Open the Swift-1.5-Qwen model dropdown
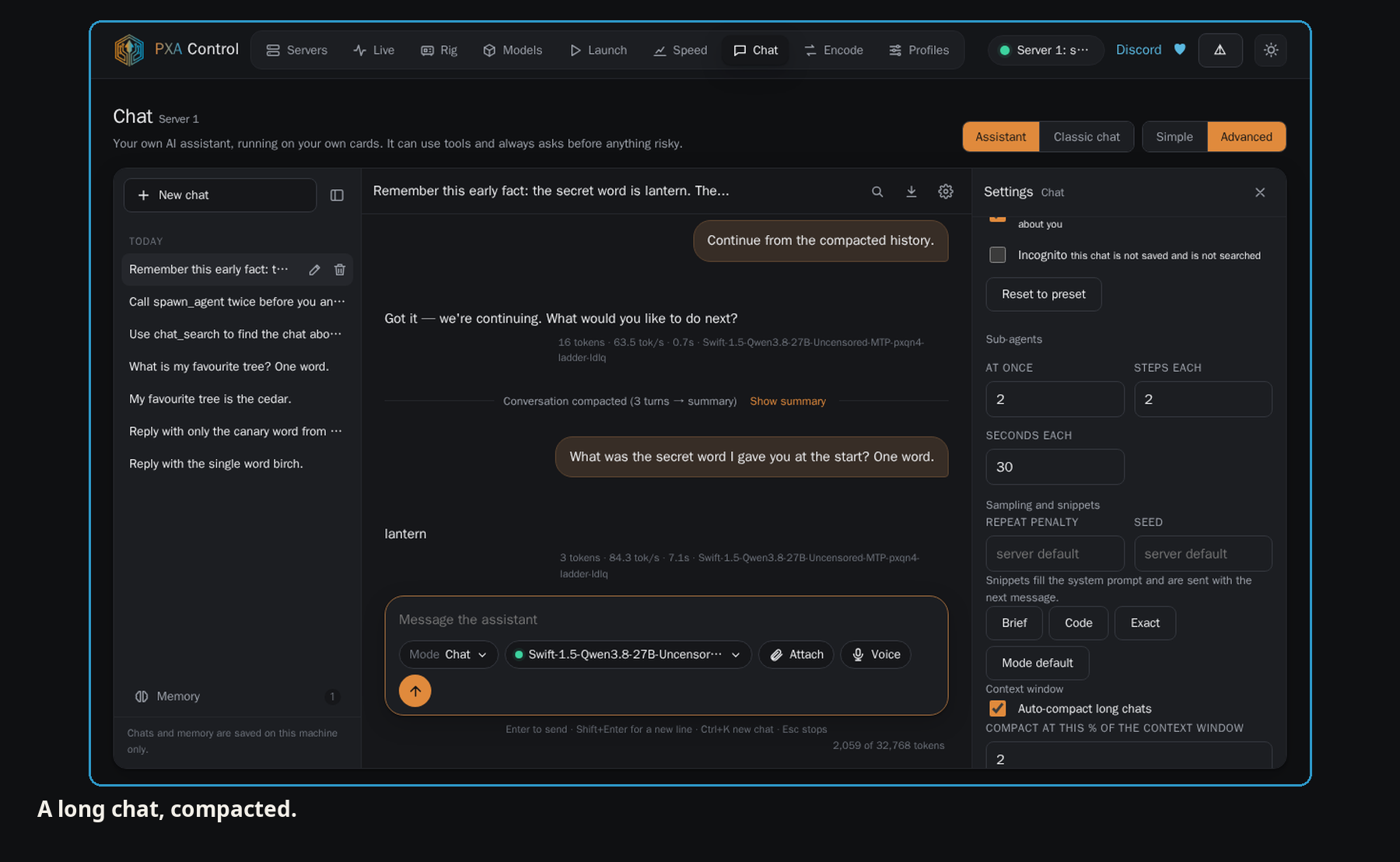 [x=628, y=655]
